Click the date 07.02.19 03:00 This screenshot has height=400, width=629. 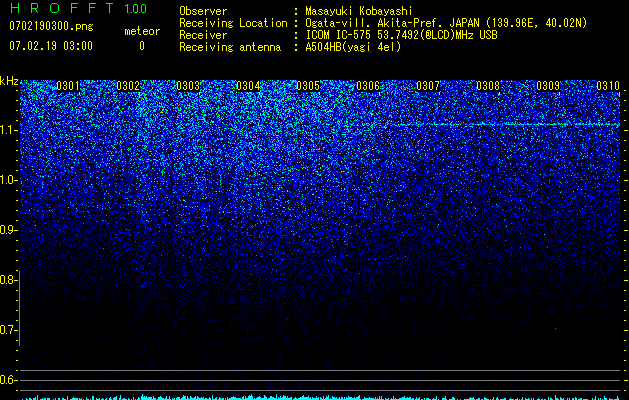51,45
